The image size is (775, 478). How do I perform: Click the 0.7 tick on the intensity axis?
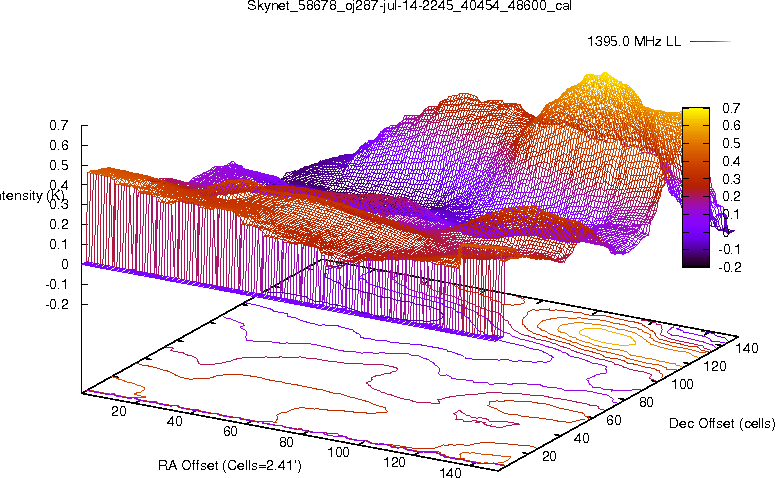[x=58, y=126]
